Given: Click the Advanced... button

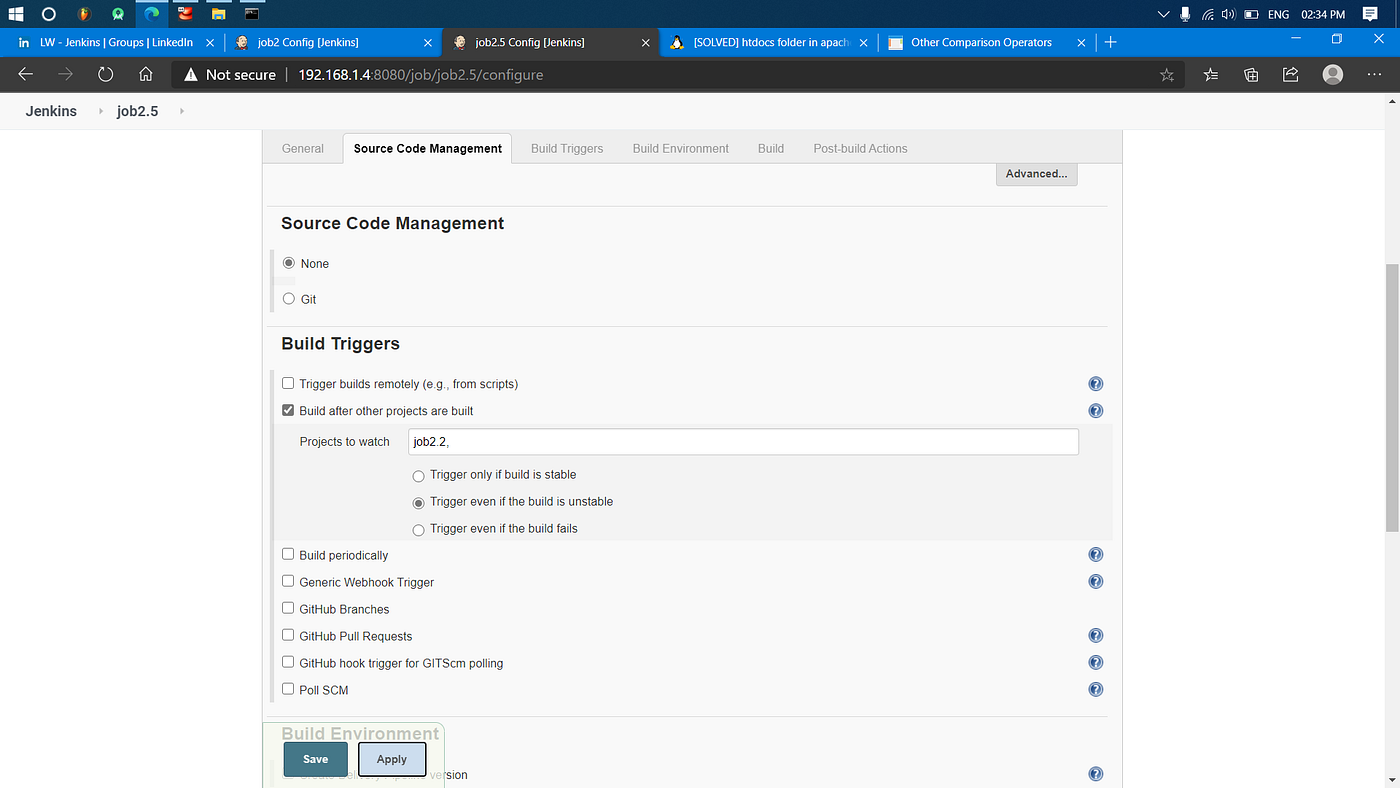Looking at the screenshot, I should 1036,173.
